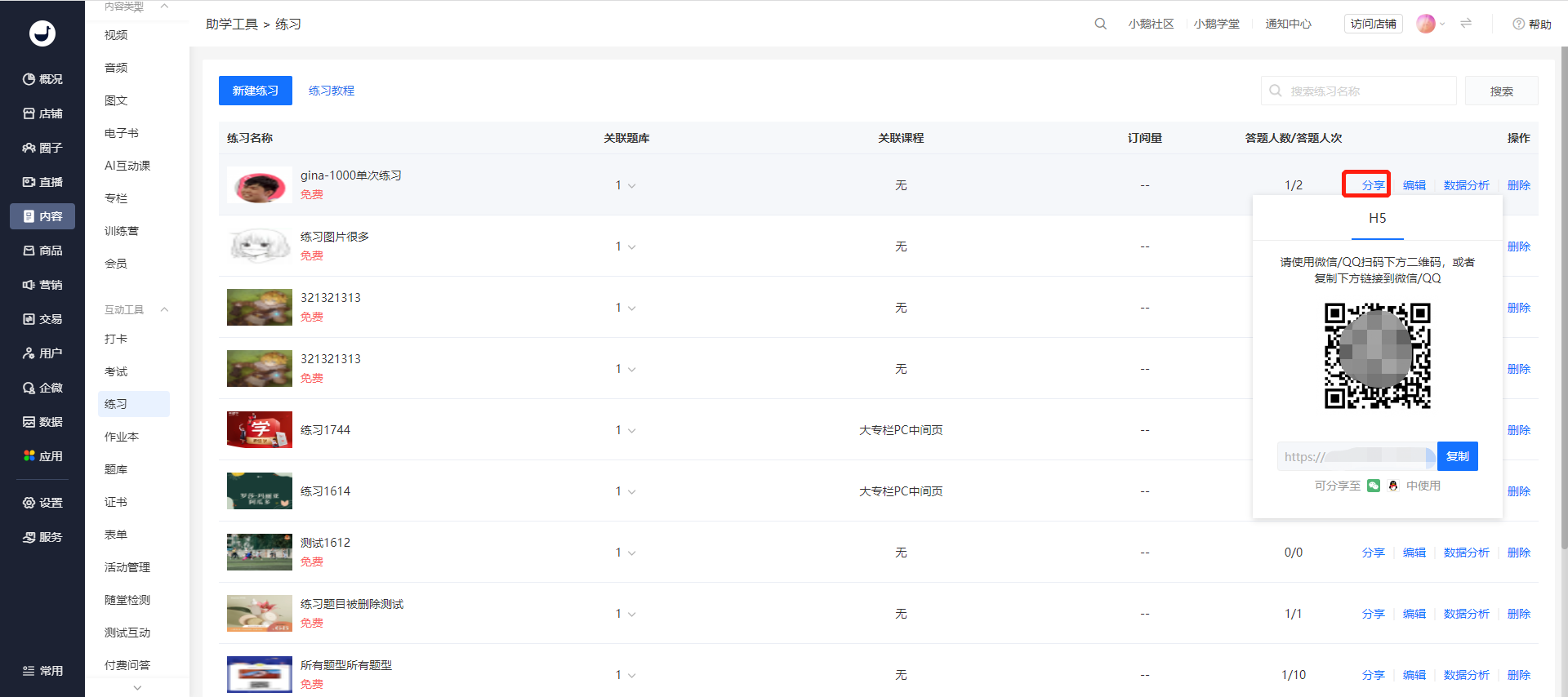
Task: Open 题库 in the submenu
Action: tap(116, 469)
